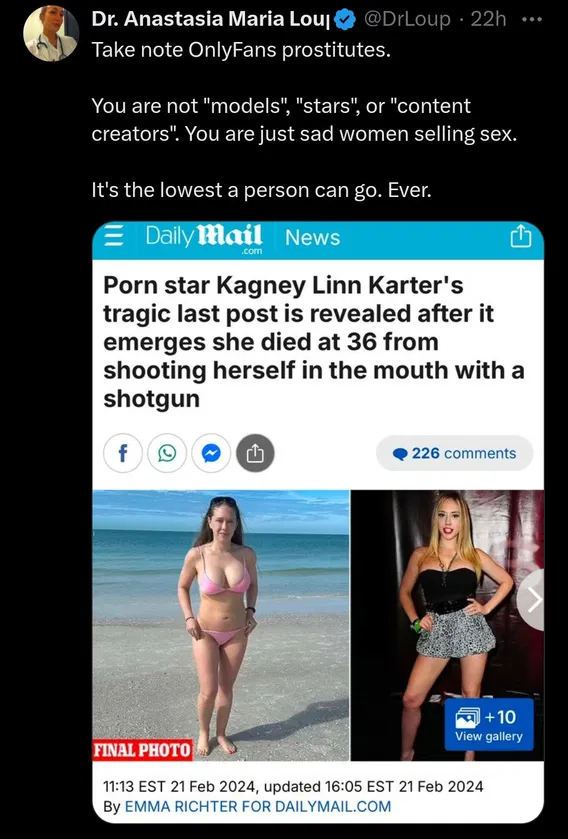Share article via Facebook icon

[122, 453]
